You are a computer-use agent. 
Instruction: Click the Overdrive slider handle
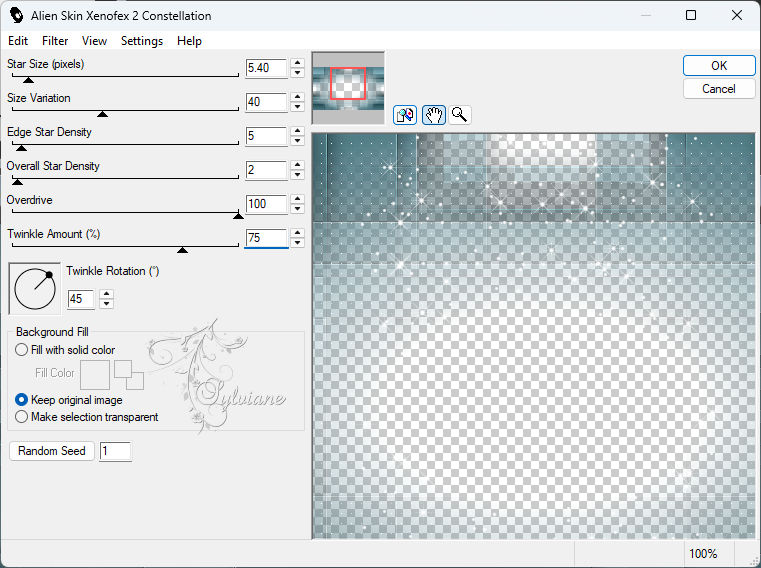point(238,216)
